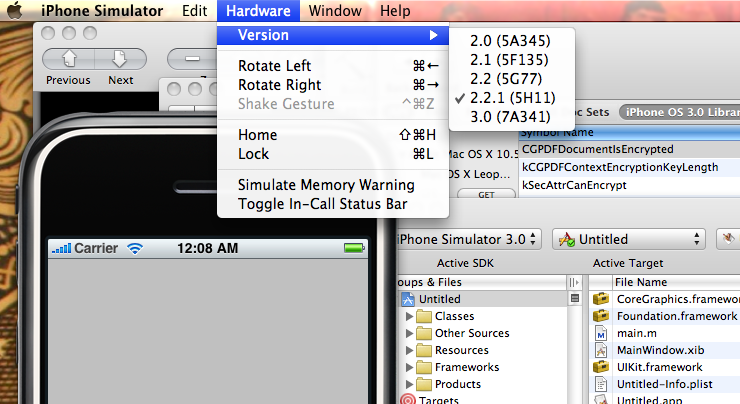740x404 pixels.
Task: Select the Untitled project icon in tree
Action: point(408,299)
